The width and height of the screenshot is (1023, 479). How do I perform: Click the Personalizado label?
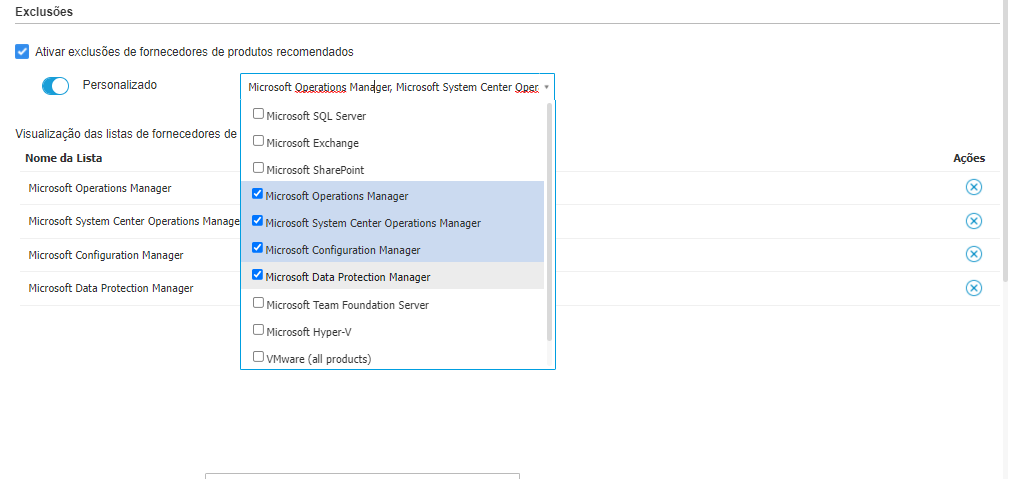point(119,85)
